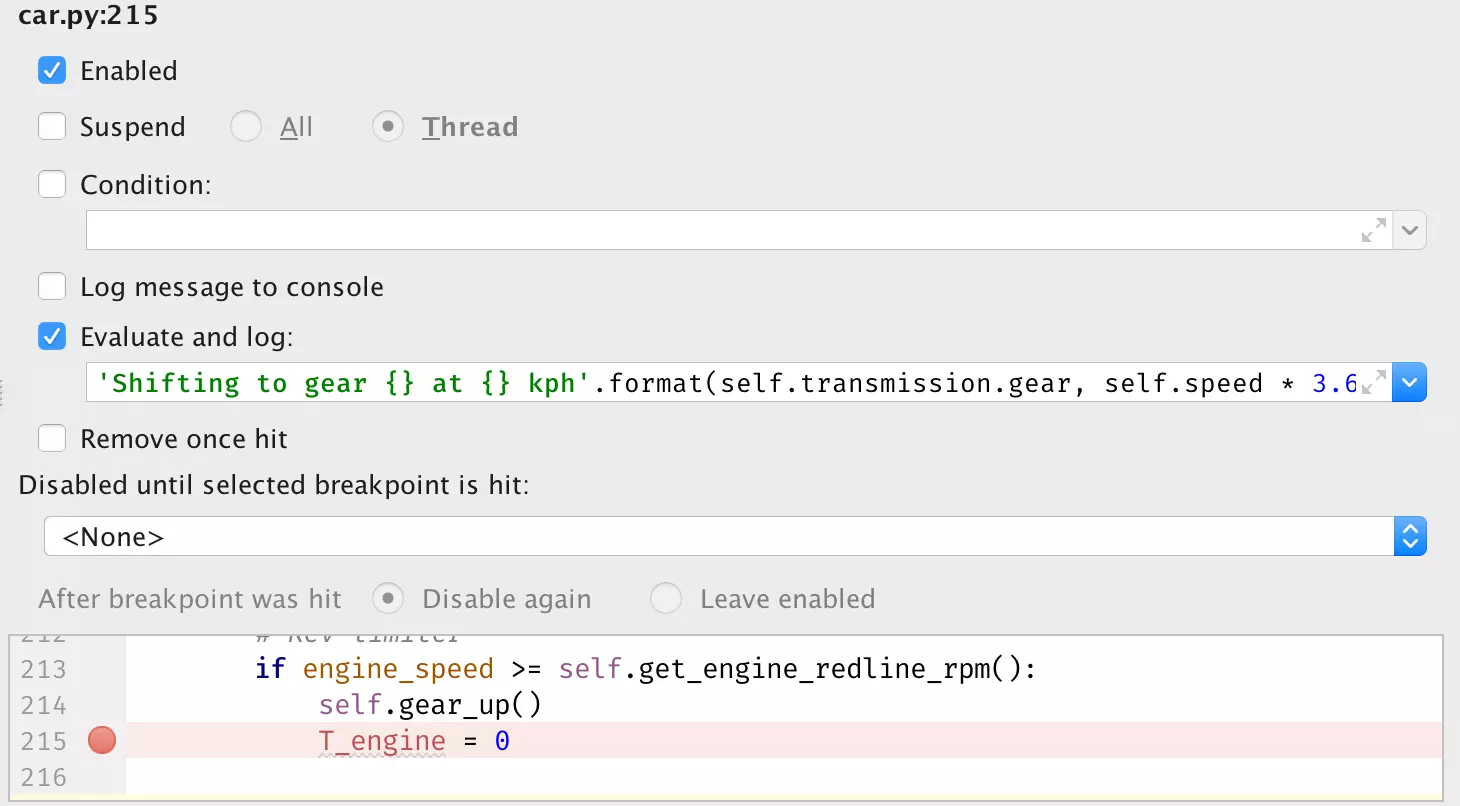Expand the Condition field editor

coord(1374,230)
